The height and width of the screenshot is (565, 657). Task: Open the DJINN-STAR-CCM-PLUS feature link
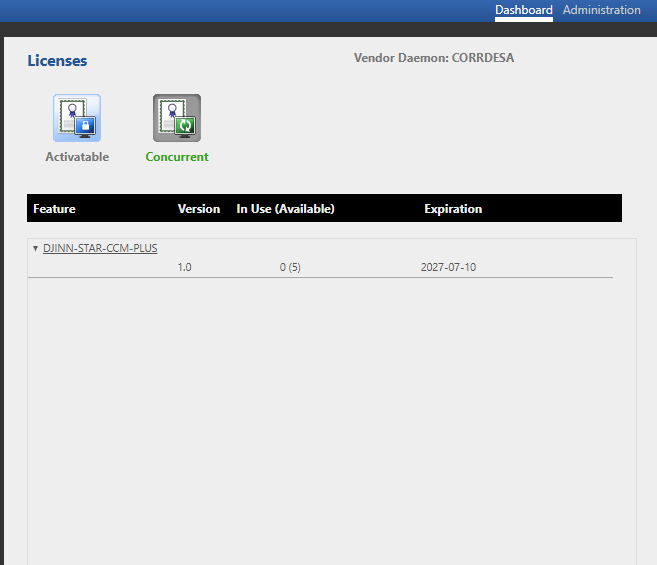click(100, 248)
